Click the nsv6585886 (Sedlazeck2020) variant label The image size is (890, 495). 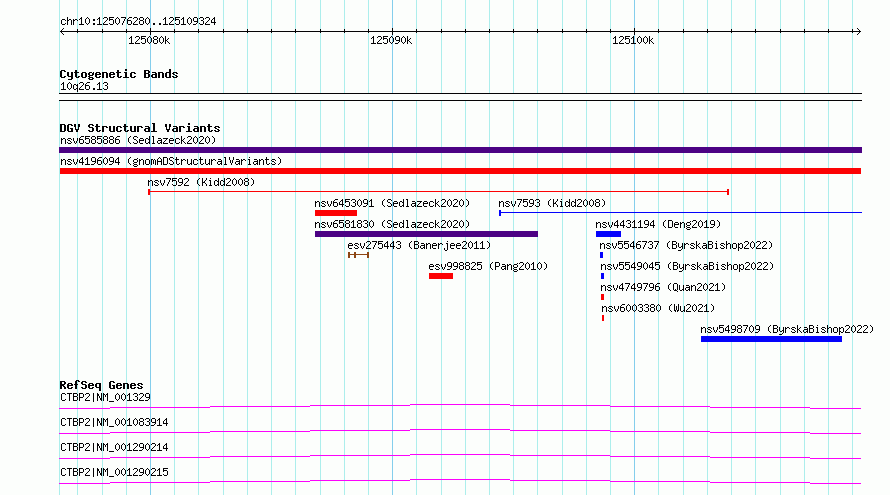click(138, 140)
